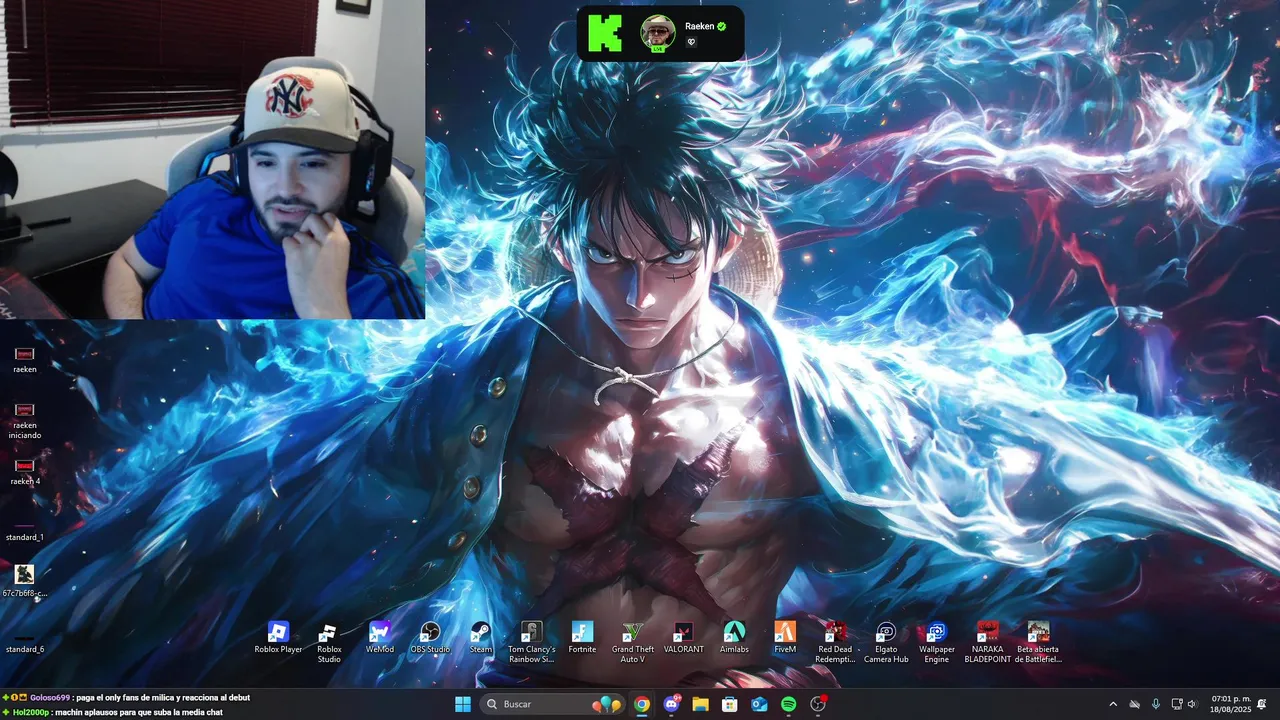
Task: Open File Explorer from the taskbar
Action: [700, 704]
